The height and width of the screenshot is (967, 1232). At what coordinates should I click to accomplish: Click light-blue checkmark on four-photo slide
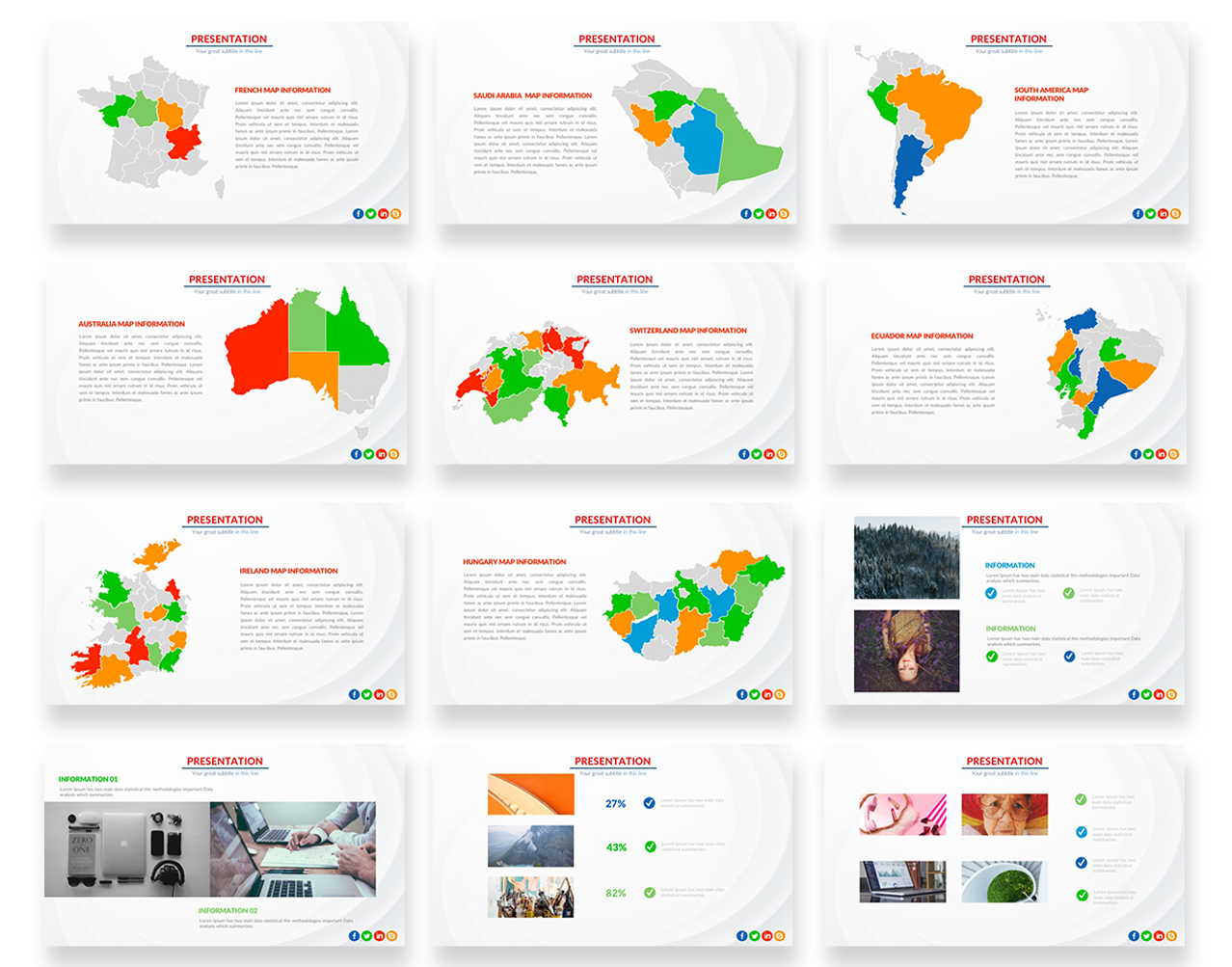pyautogui.click(x=1082, y=832)
